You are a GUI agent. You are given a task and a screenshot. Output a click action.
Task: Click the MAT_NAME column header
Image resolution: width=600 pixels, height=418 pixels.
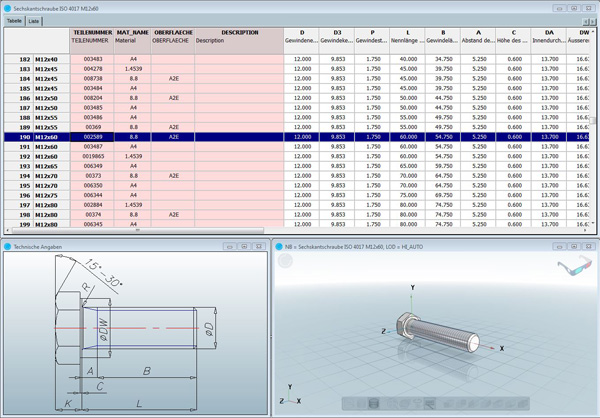[x=132, y=33]
